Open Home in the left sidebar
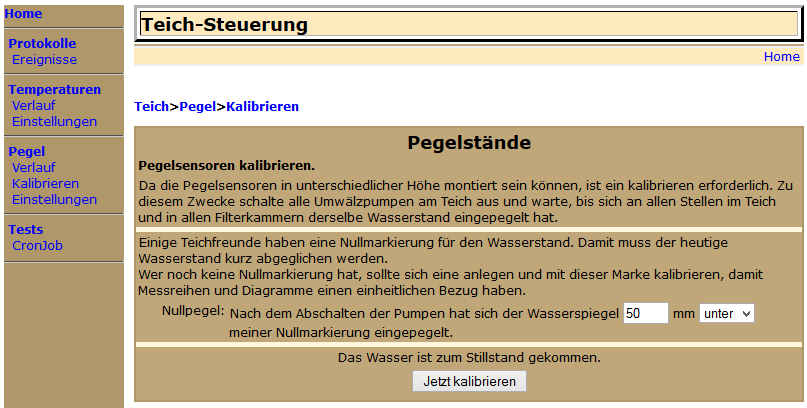Image resolution: width=807 pixels, height=408 pixels. point(24,14)
